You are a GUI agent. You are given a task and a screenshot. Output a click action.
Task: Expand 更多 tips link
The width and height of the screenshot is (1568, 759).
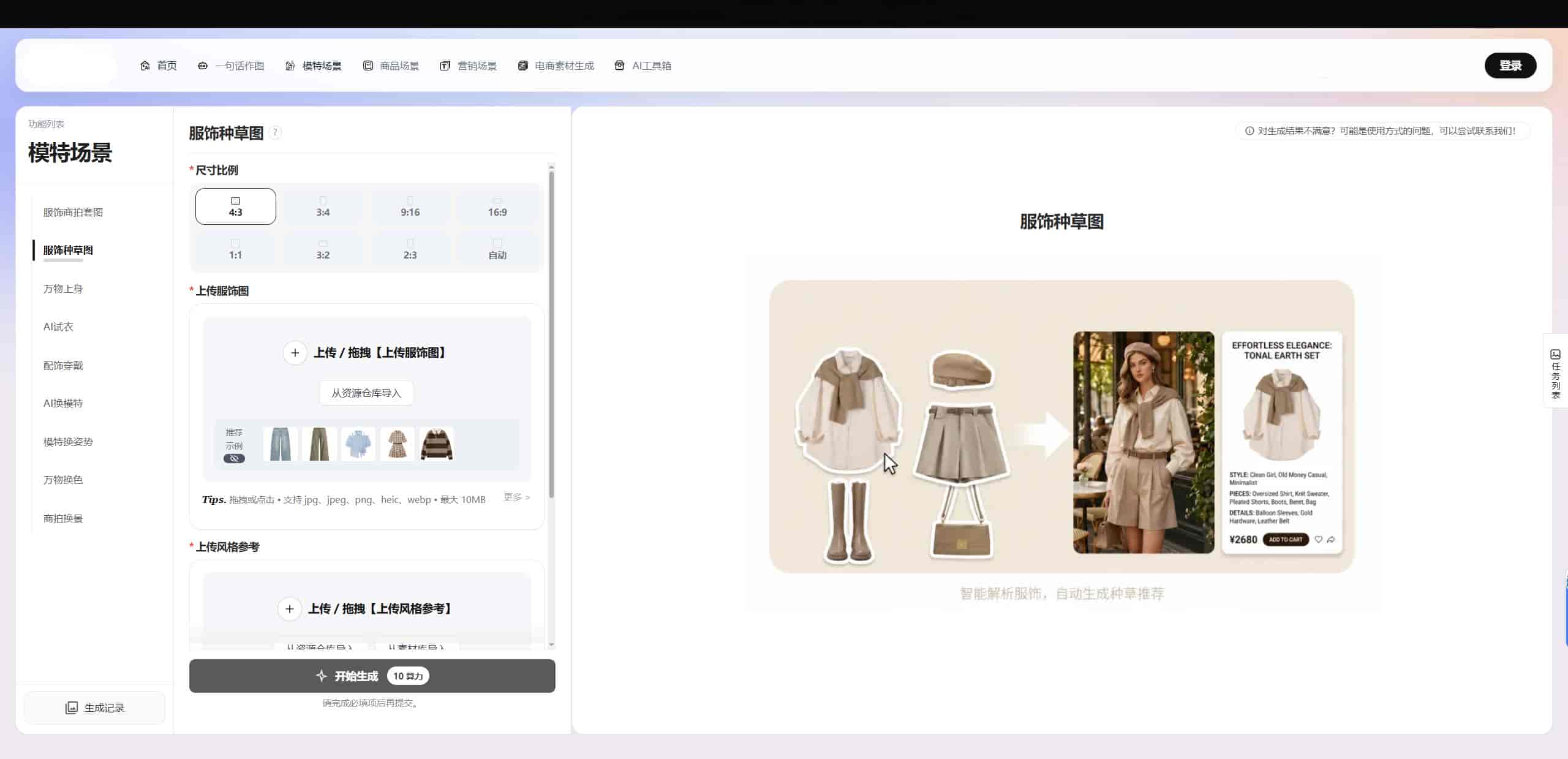pos(517,497)
